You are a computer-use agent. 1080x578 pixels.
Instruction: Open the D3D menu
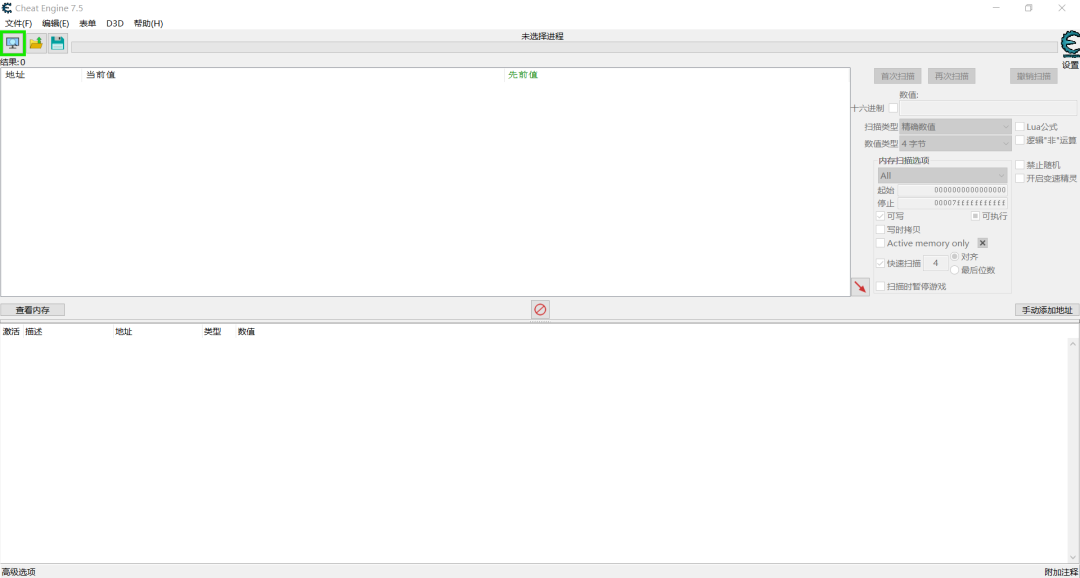tap(114, 23)
